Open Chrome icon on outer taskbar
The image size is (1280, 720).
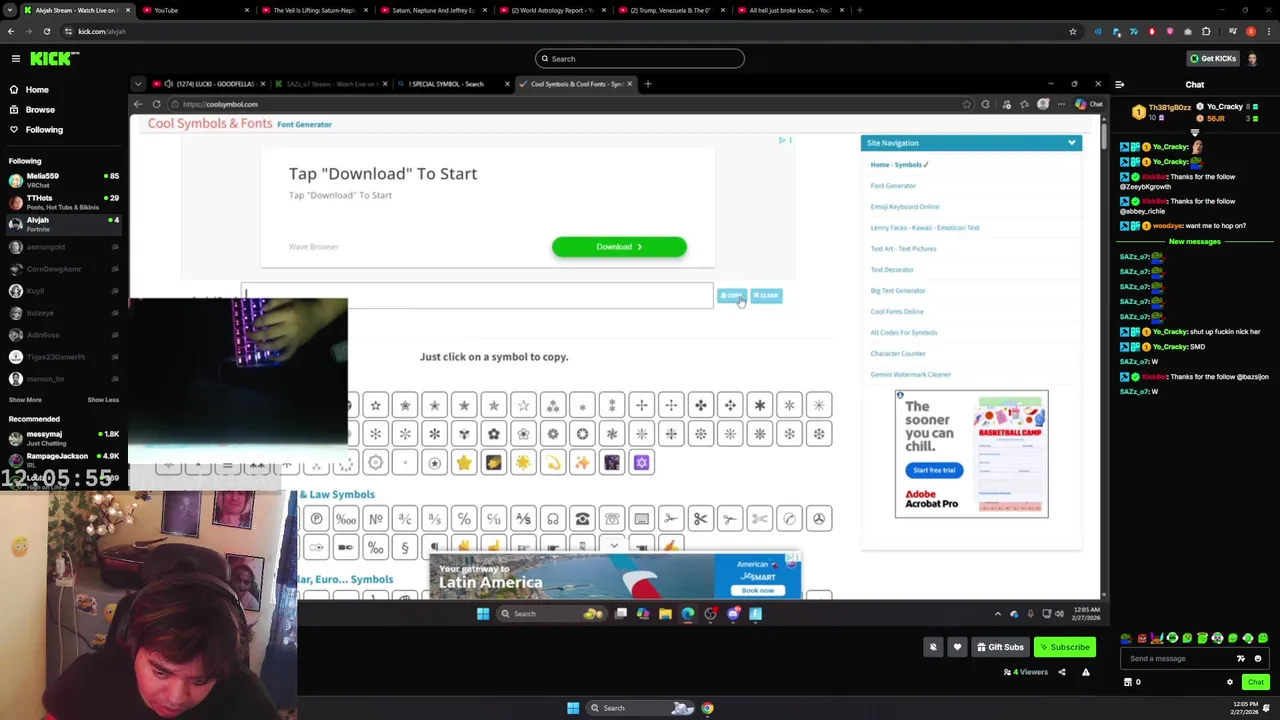707,709
